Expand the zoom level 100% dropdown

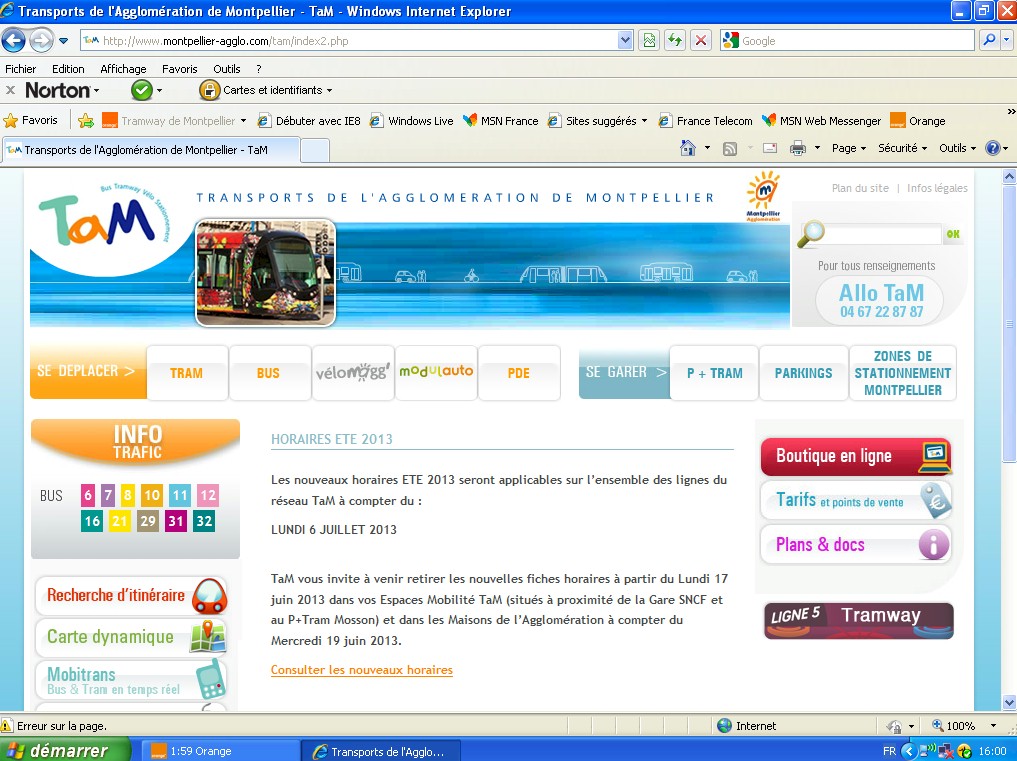(x=993, y=726)
